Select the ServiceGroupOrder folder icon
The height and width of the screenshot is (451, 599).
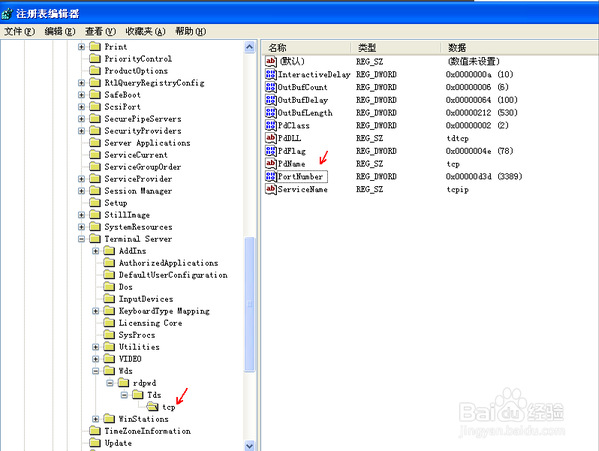[95, 166]
